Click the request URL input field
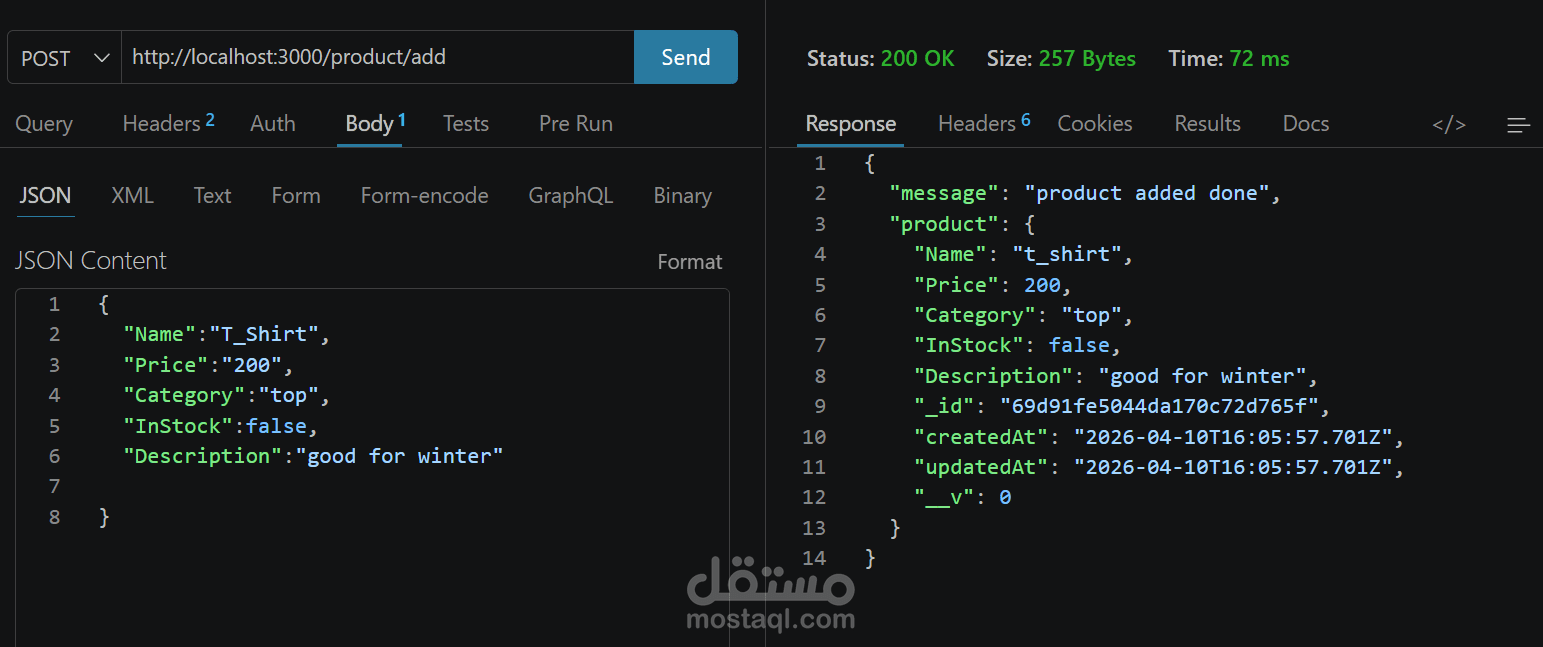The height and width of the screenshot is (647, 1543). pyautogui.click(x=378, y=58)
